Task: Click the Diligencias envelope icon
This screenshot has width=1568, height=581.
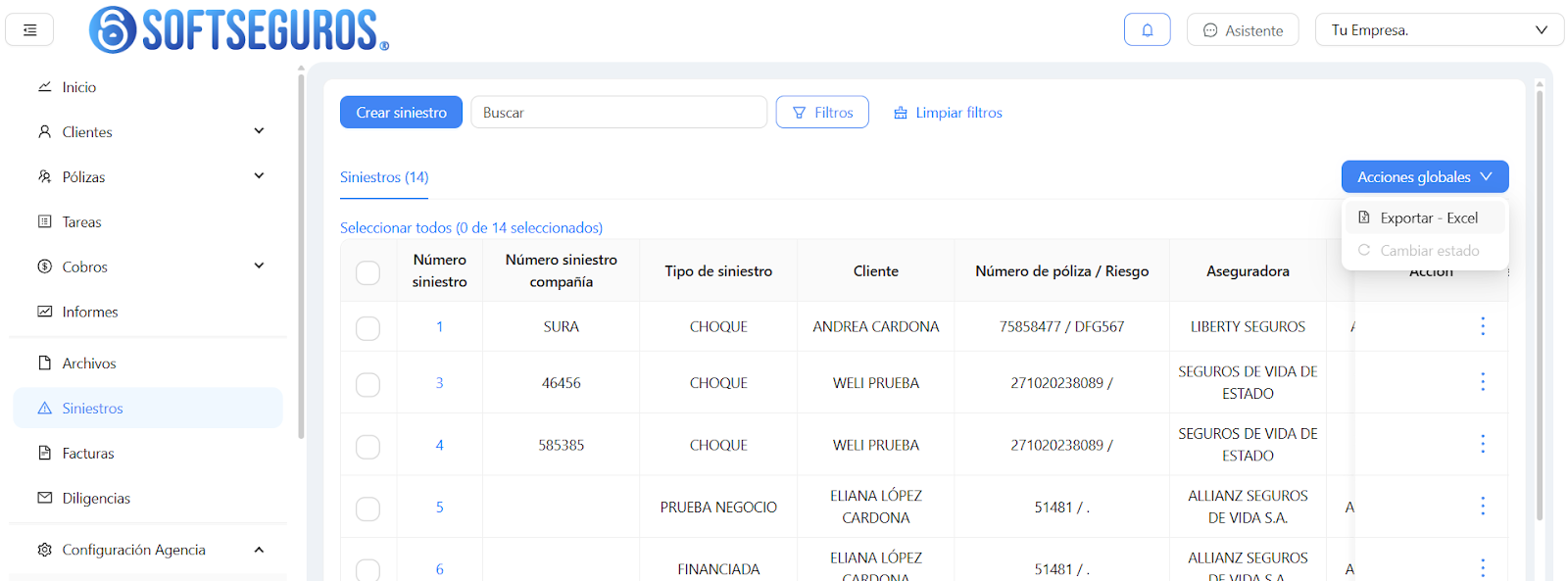Action: [44, 498]
